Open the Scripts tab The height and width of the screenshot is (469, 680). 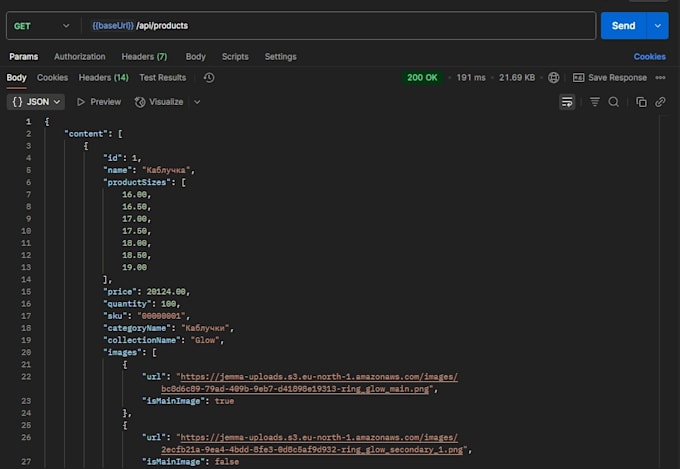235,56
